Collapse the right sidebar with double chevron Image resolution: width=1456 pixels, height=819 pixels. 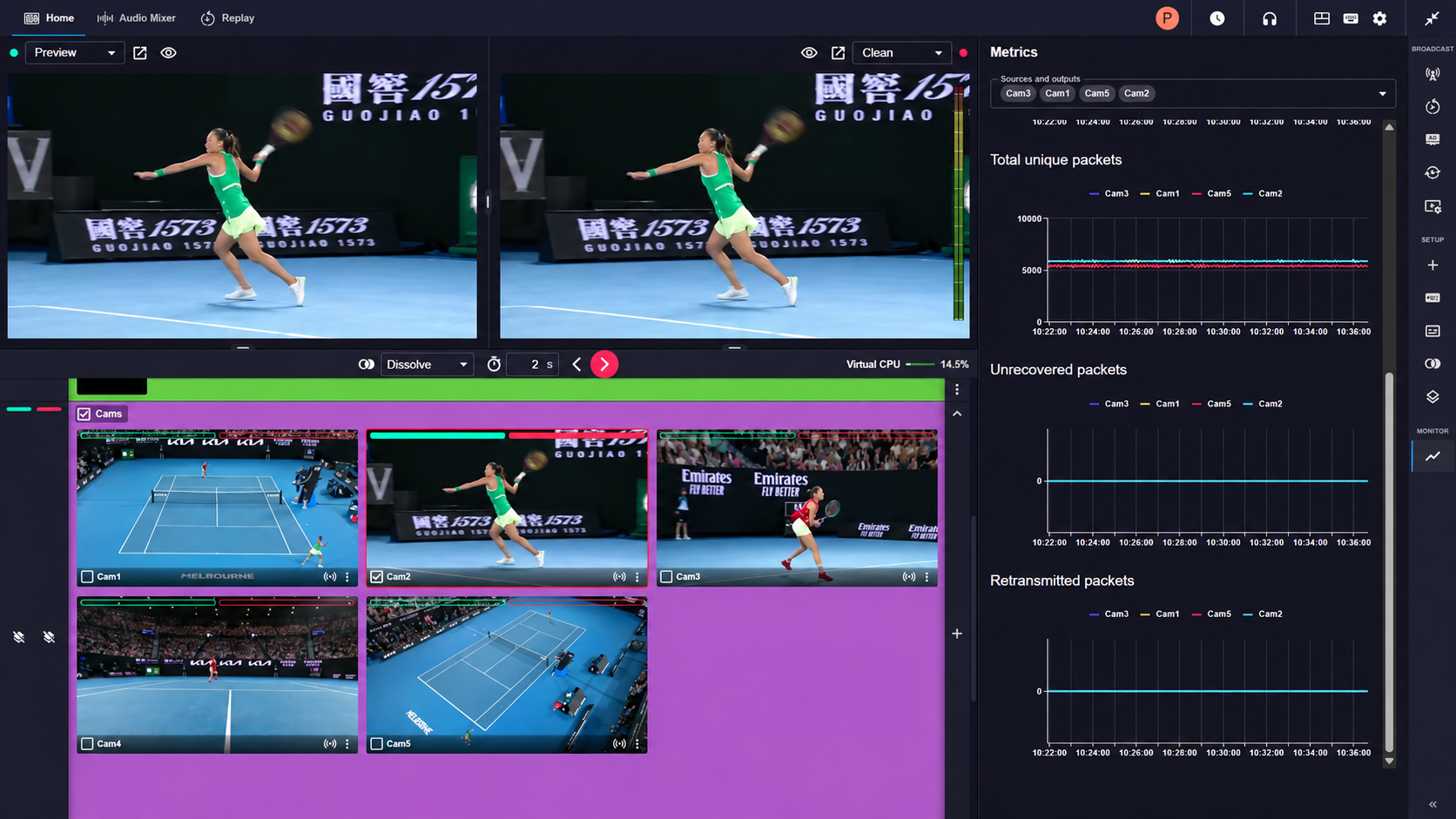tap(1432, 804)
